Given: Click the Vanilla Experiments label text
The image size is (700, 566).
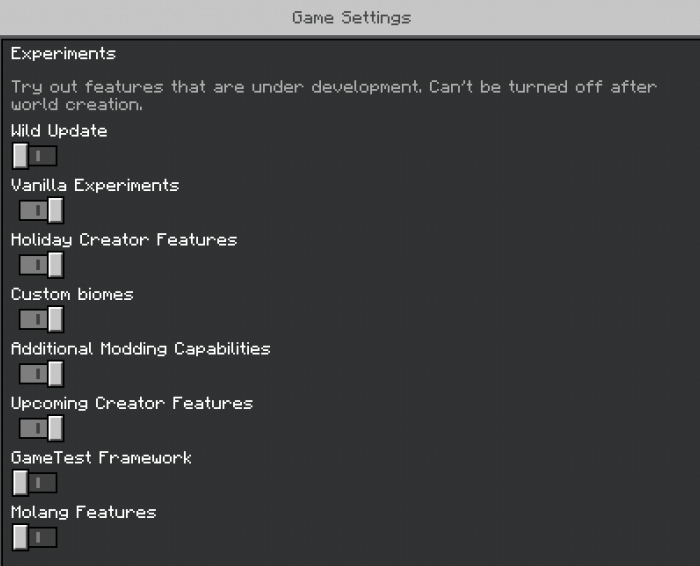Looking at the screenshot, I should coord(95,185).
